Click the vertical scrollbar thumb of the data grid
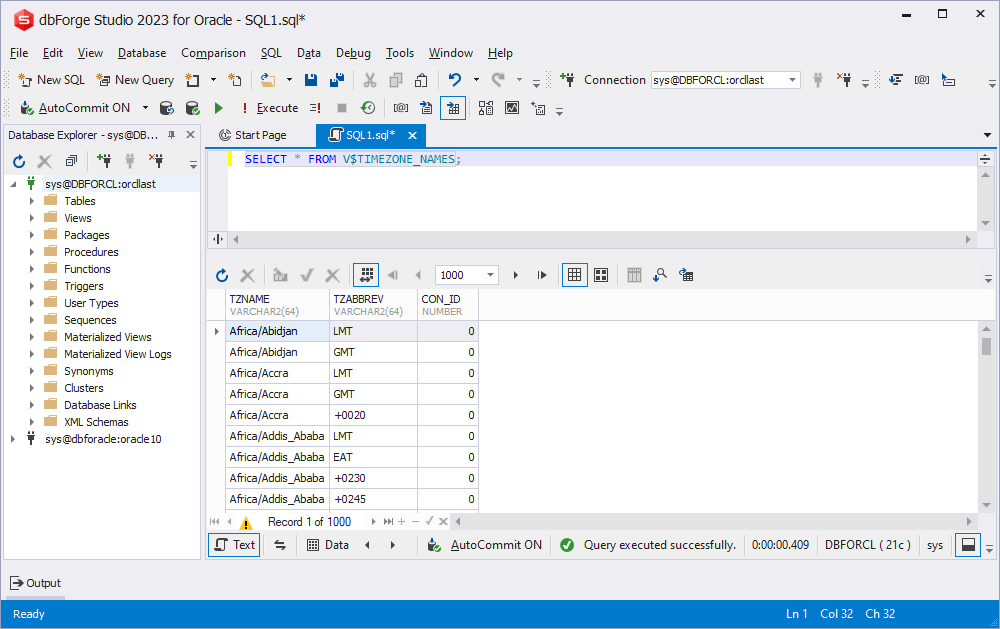1000x629 pixels. coord(986,346)
